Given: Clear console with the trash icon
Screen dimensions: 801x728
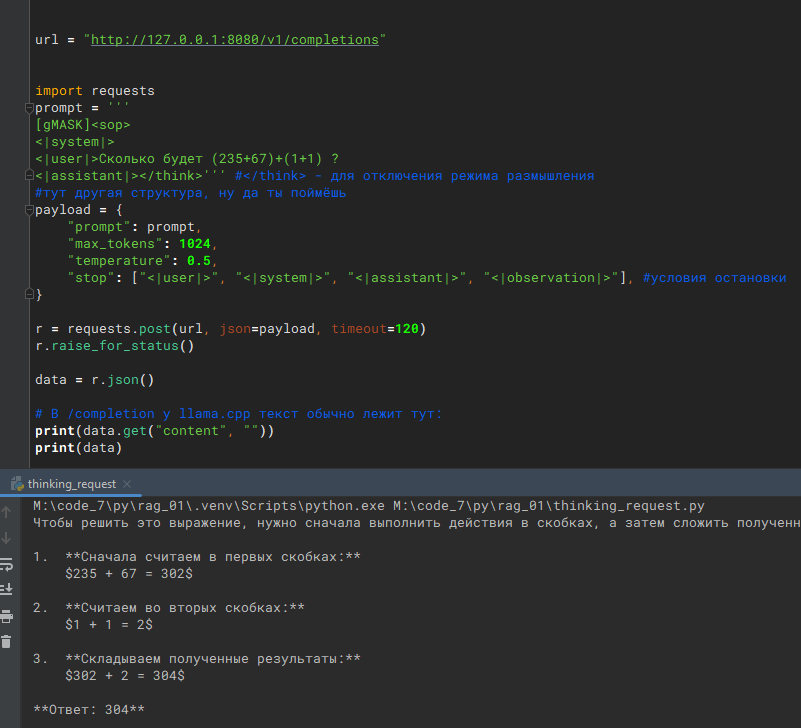Looking at the screenshot, I should coord(6,641).
